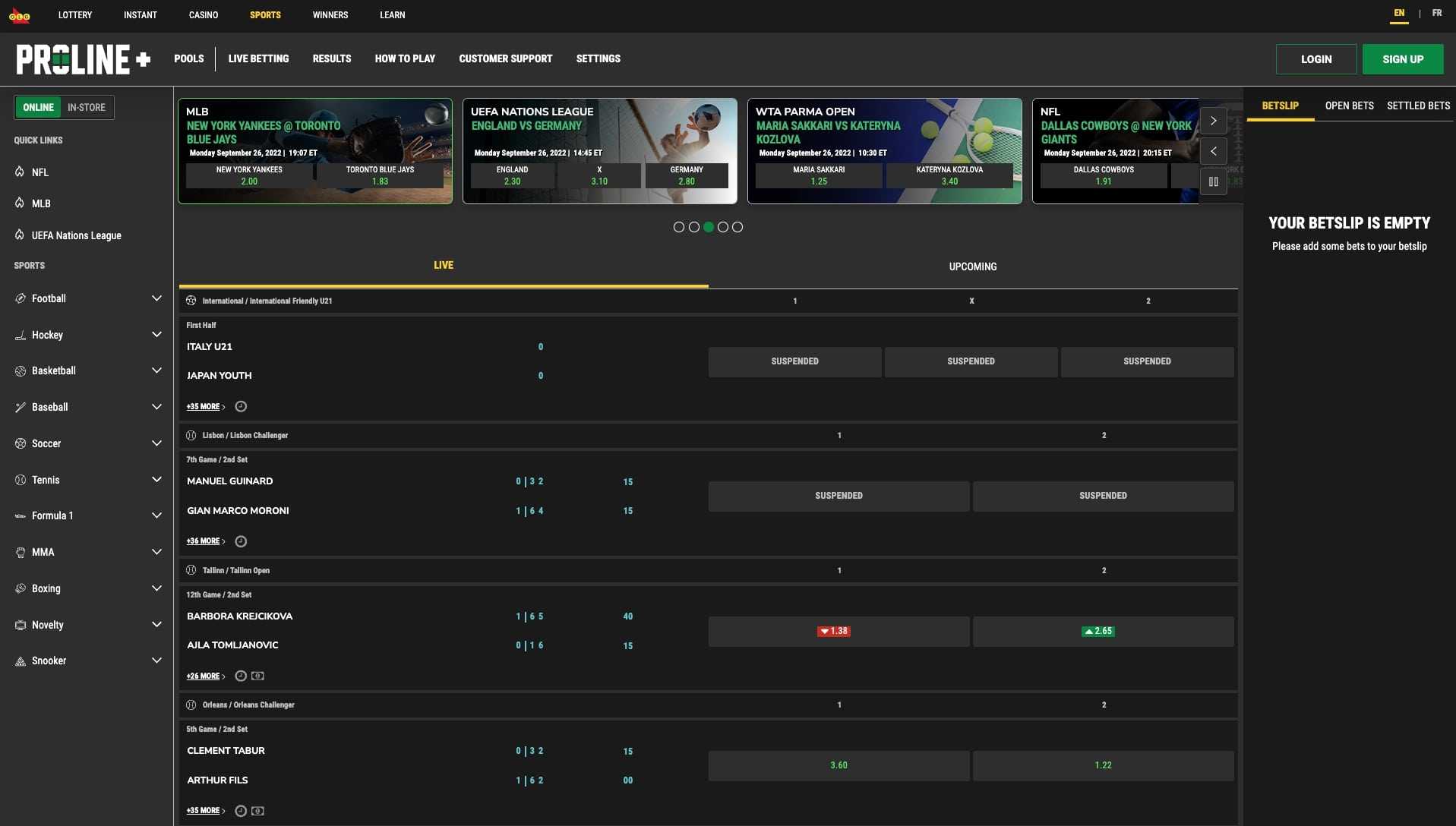This screenshot has width=1456, height=826.
Task: Switch to OPEN BETS tab
Action: pos(1350,106)
